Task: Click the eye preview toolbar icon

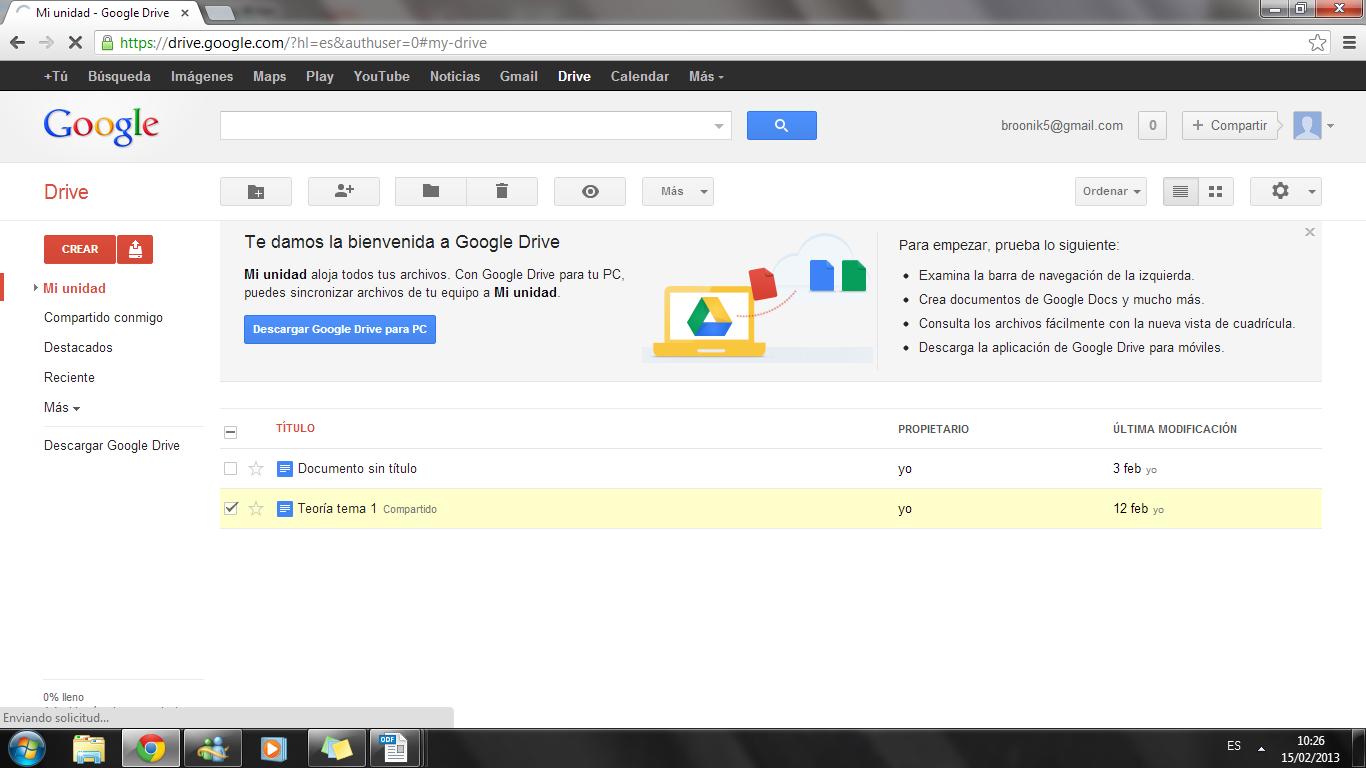Action: [x=590, y=191]
